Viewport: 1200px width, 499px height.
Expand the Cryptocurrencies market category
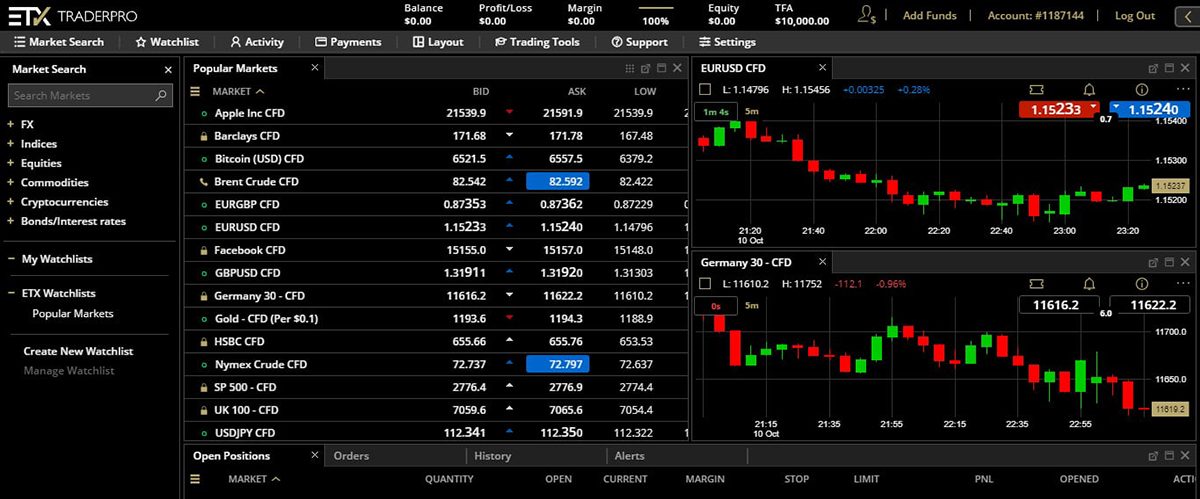tap(11, 202)
